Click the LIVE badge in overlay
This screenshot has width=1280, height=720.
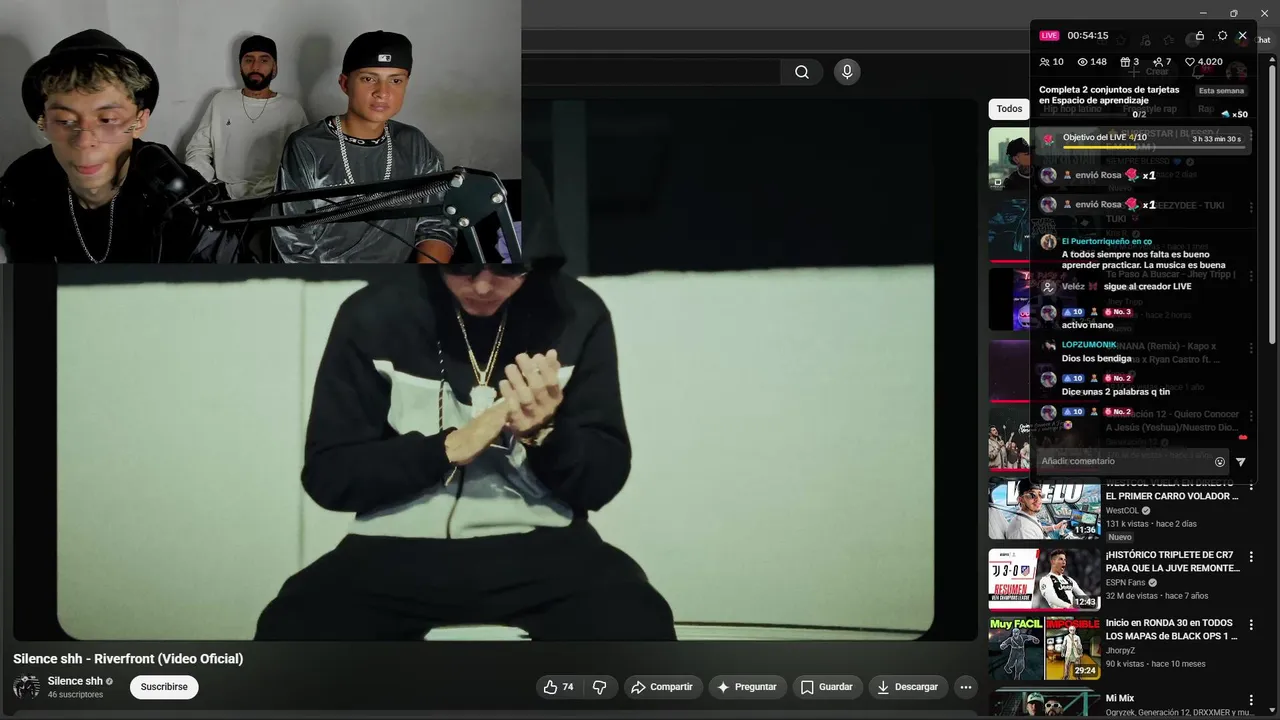[x=1049, y=35]
